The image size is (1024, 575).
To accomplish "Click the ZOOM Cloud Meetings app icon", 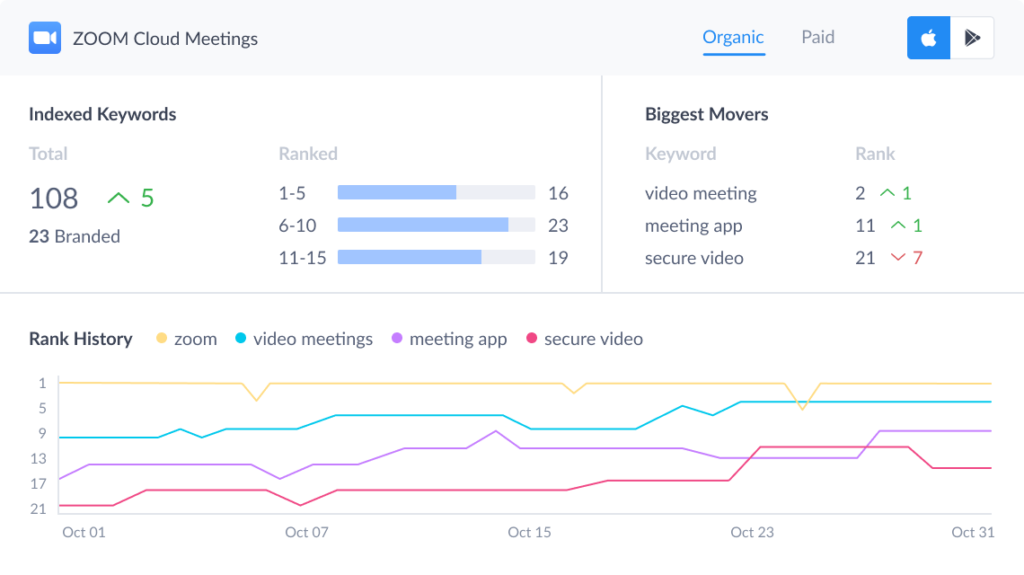I will click(45, 38).
